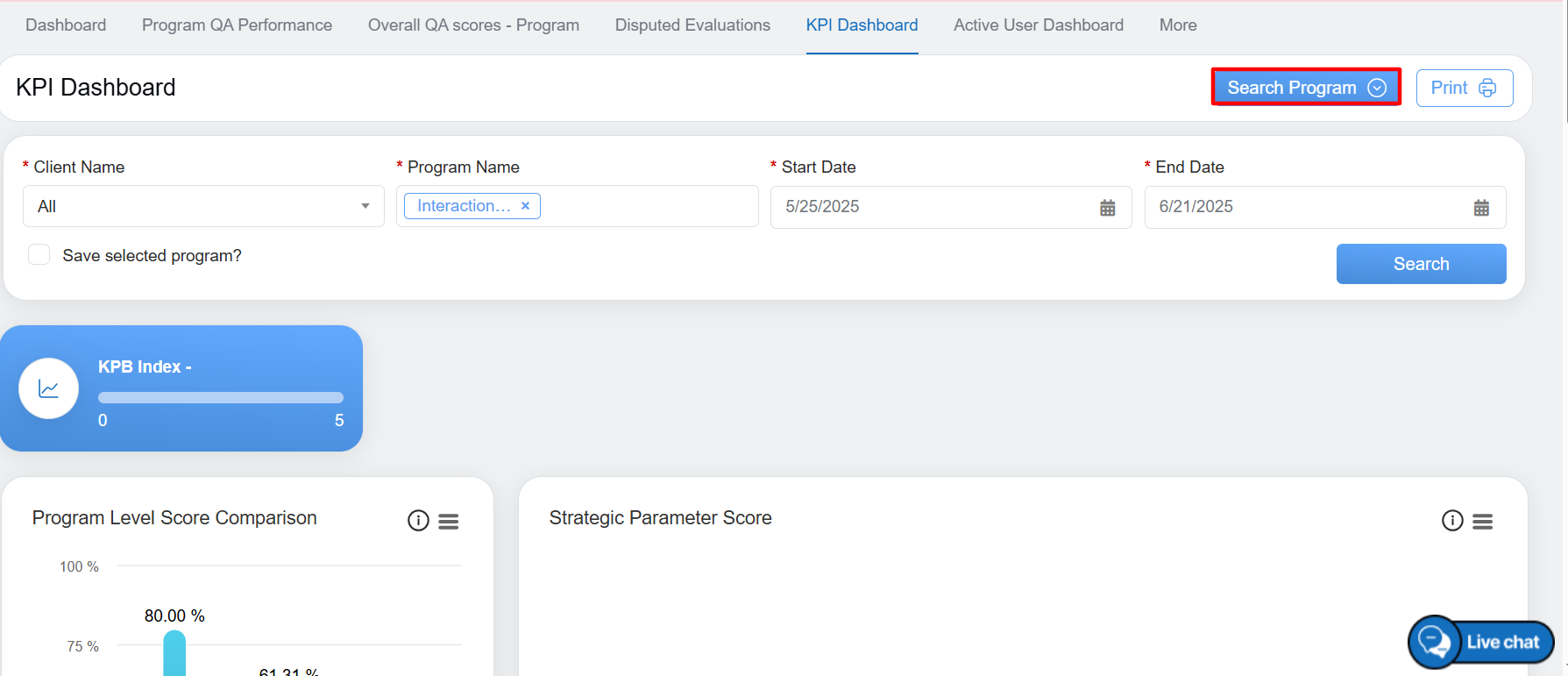This screenshot has width=1568, height=676.
Task: Open the End Date calendar picker
Action: coord(1481,208)
